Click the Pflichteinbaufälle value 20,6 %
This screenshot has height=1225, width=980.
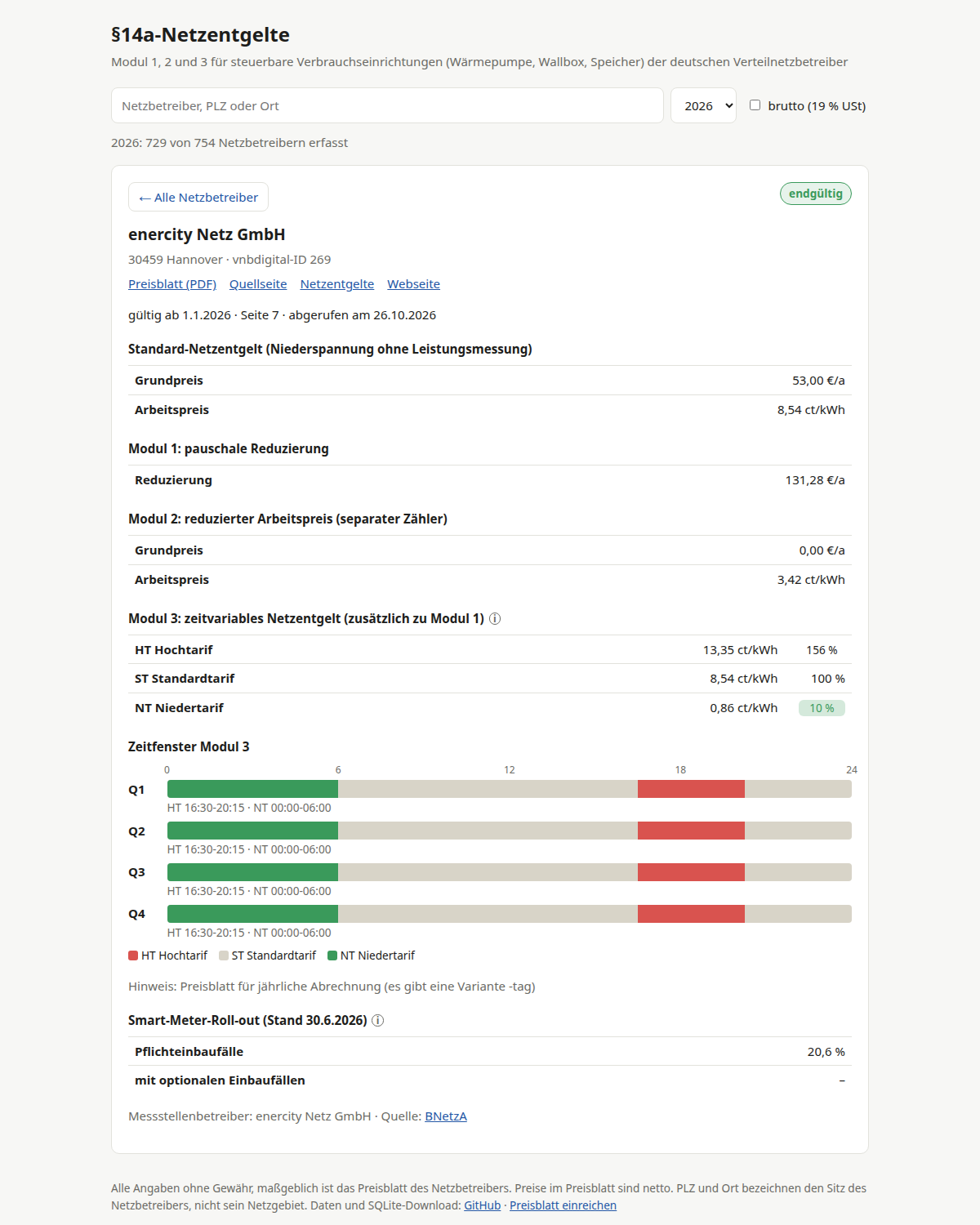coord(826,1052)
